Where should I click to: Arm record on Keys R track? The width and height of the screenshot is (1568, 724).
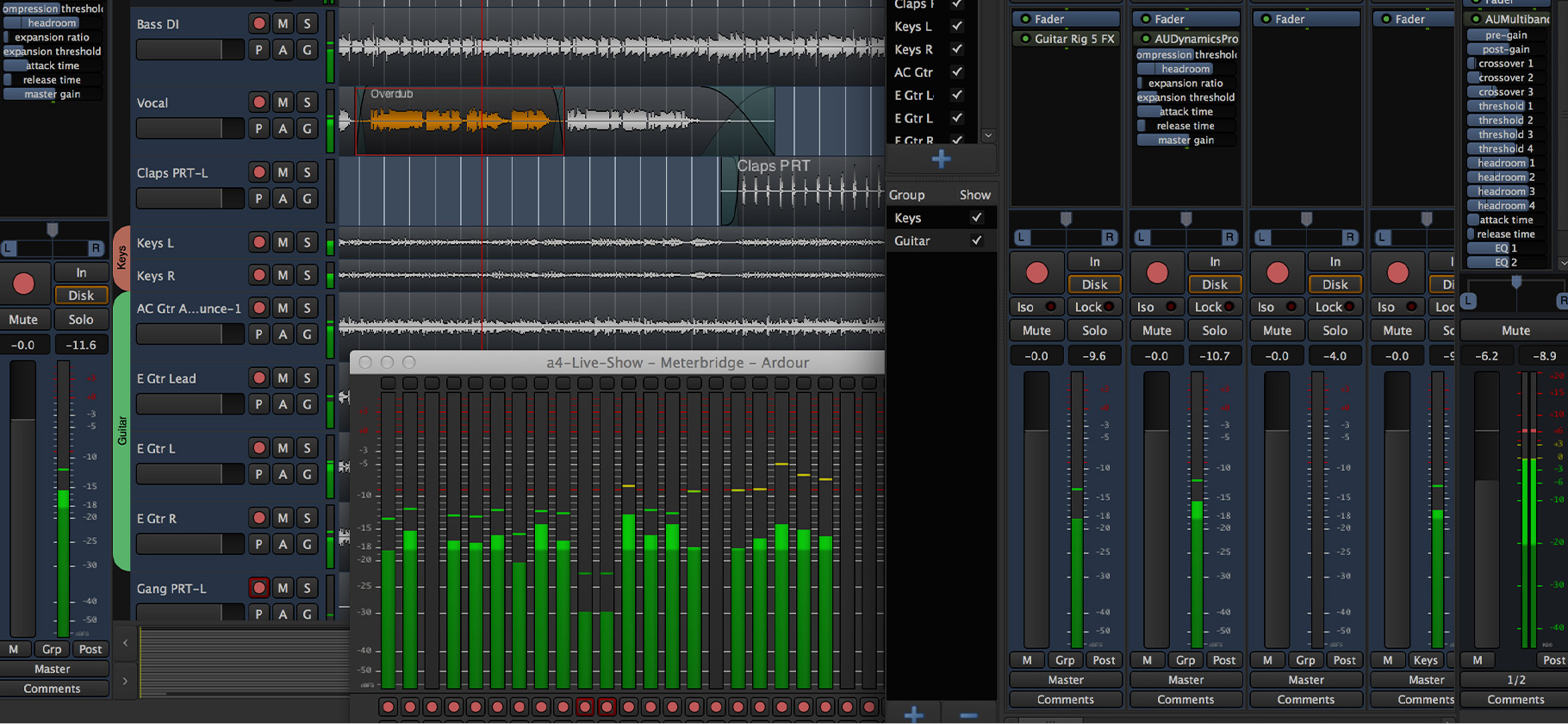(x=258, y=275)
